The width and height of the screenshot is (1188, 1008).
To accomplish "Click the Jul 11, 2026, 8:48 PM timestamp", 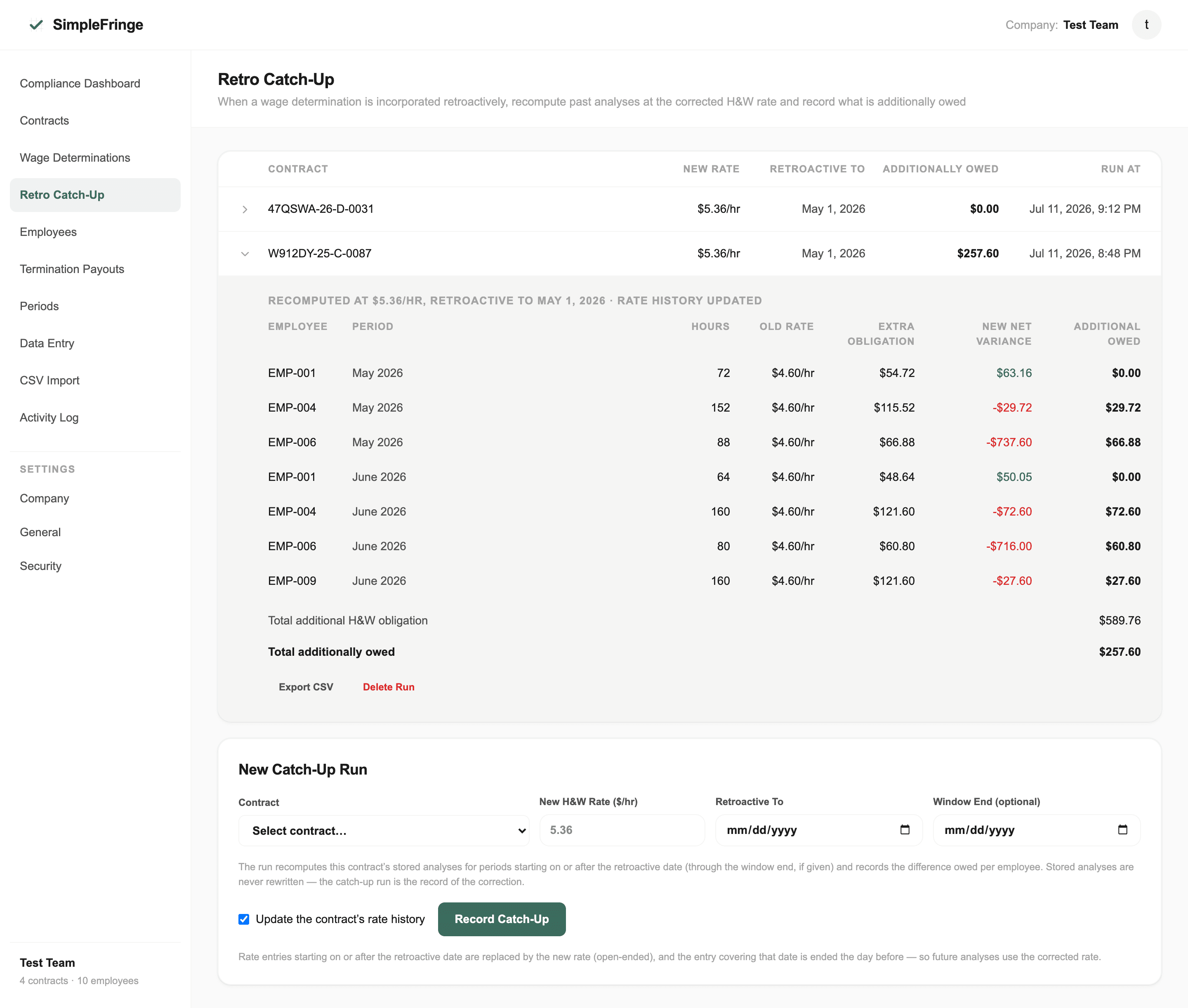I will [x=1084, y=254].
